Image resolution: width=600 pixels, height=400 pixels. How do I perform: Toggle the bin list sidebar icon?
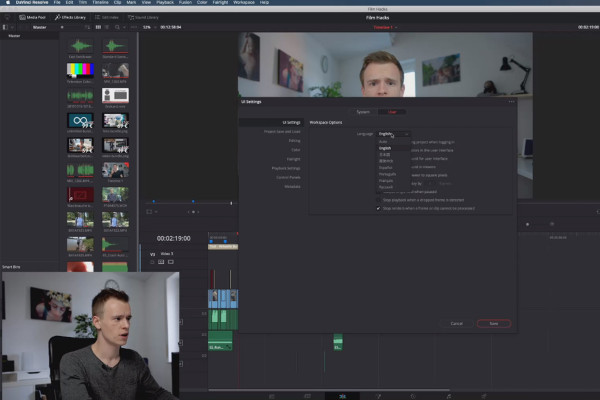5,27
